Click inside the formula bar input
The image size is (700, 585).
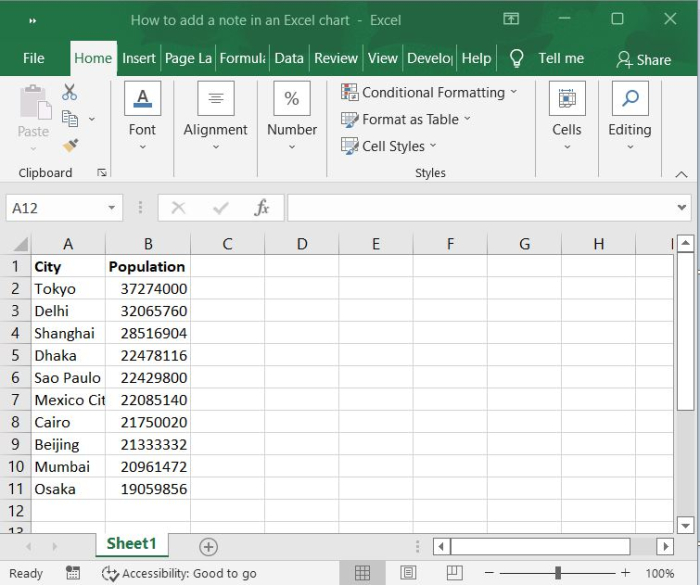tap(481, 208)
